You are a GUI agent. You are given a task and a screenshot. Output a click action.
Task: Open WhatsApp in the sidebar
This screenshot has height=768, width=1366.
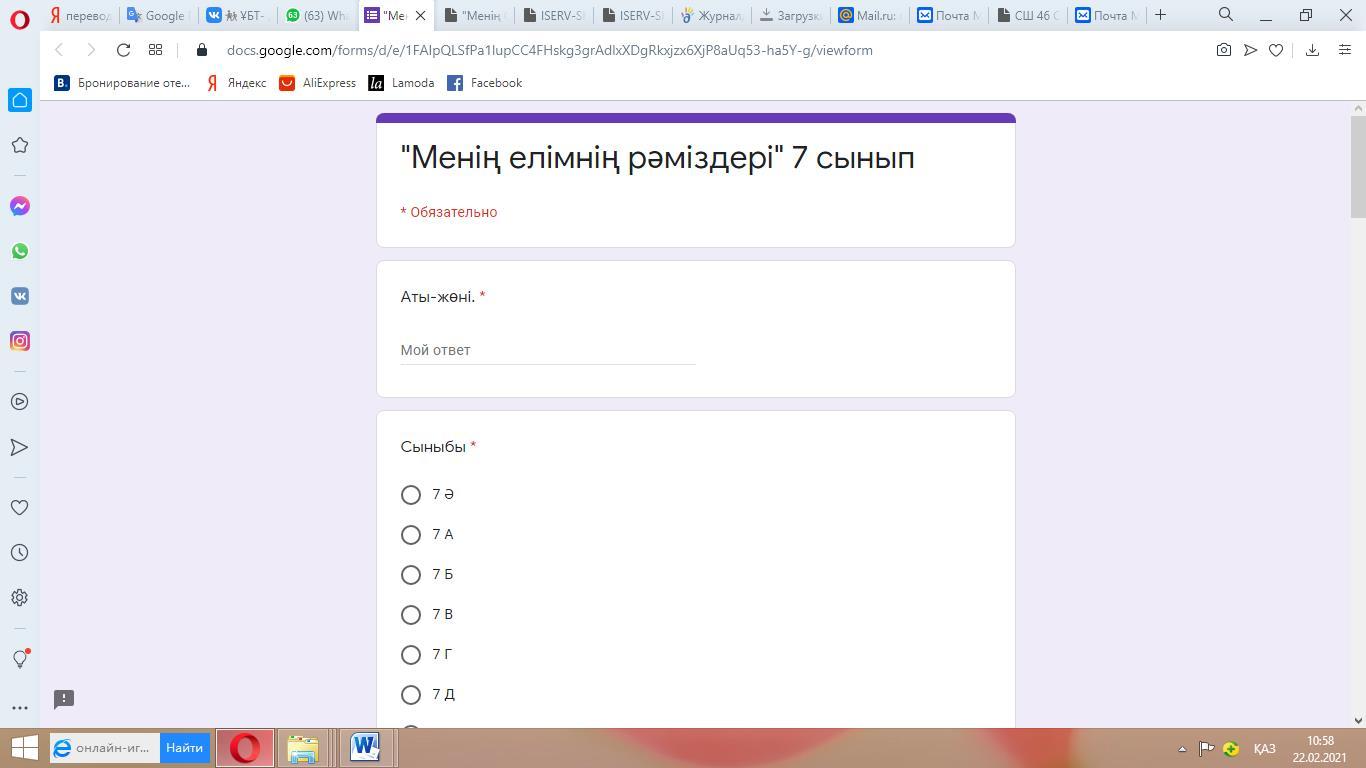(19, 251)
